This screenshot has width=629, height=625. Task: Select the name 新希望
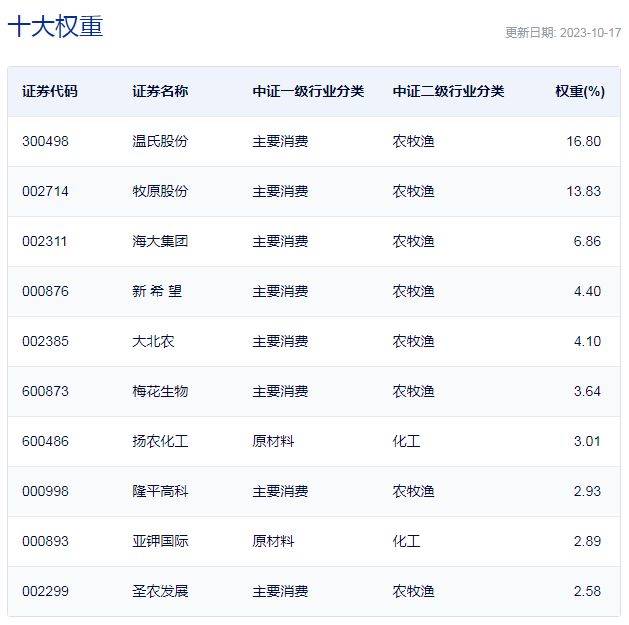(157, 291)
